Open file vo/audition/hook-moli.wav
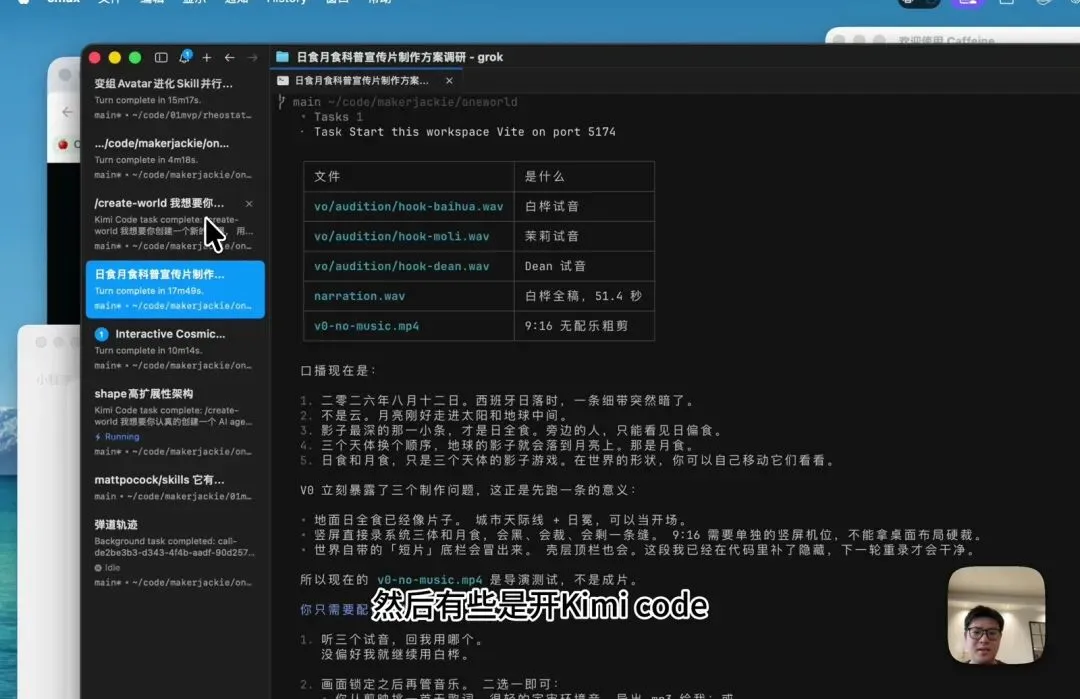 (x=402, y=236)
